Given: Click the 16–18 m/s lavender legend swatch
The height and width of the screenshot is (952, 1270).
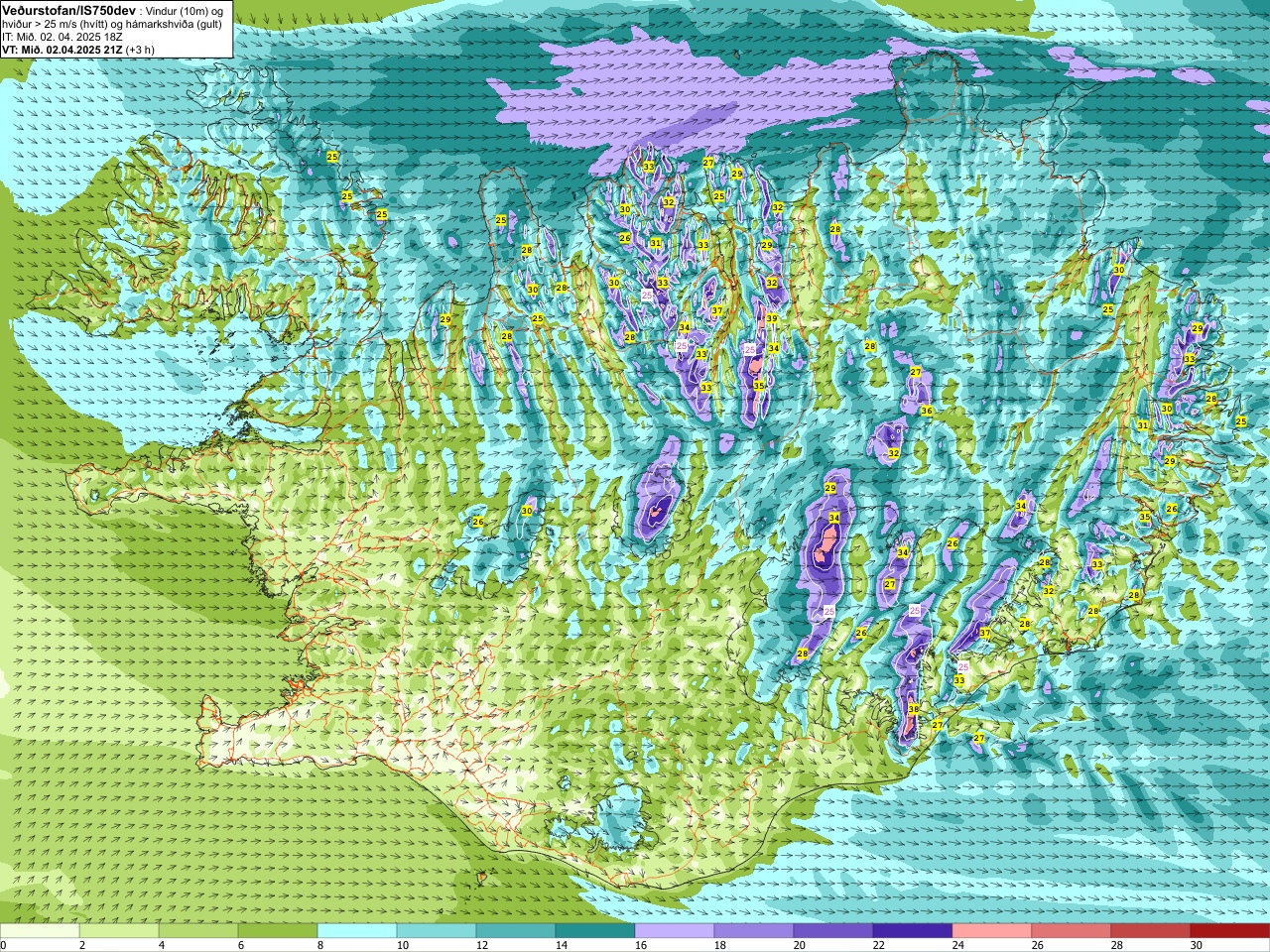Looking at the screenshot, I should 675,931.
